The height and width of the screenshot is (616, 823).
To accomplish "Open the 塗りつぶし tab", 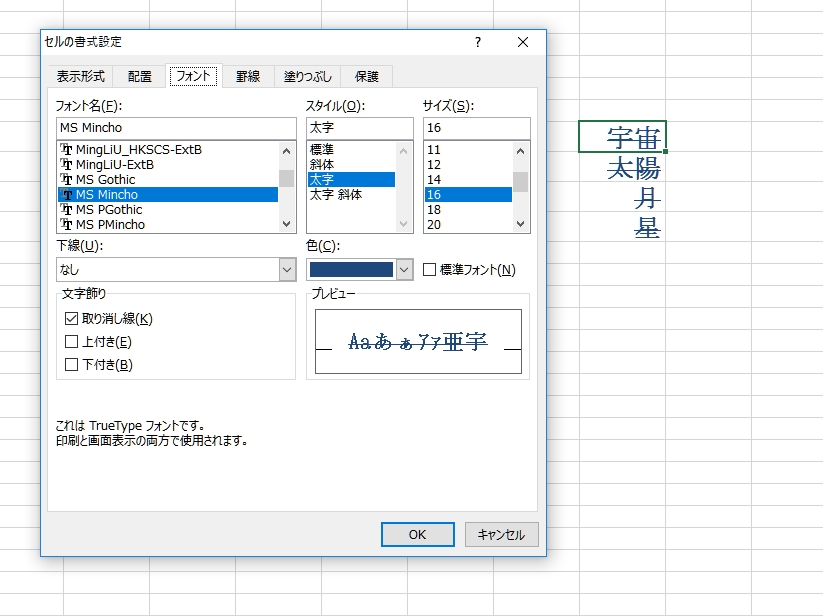I will (x=307, y=76).
